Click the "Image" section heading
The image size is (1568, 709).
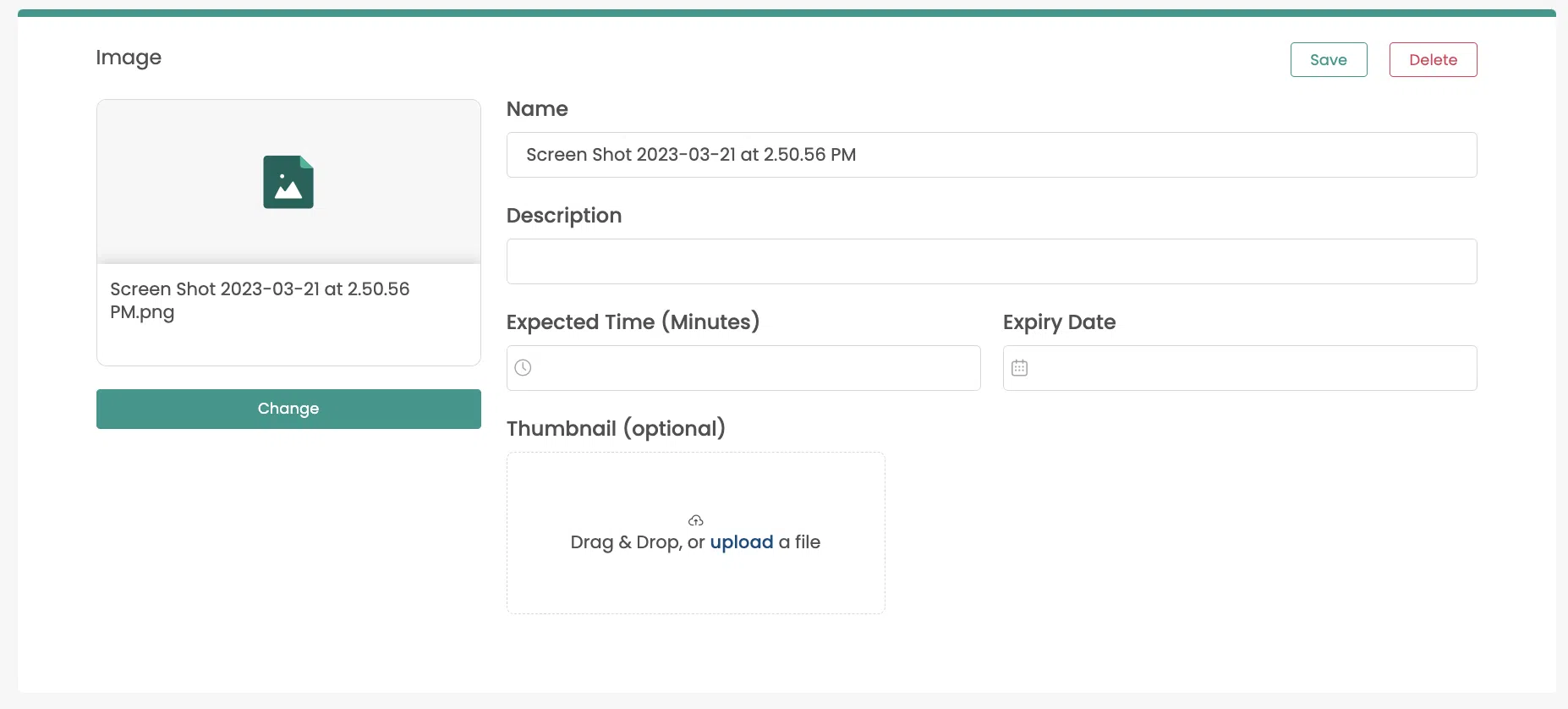pos(129,58)
